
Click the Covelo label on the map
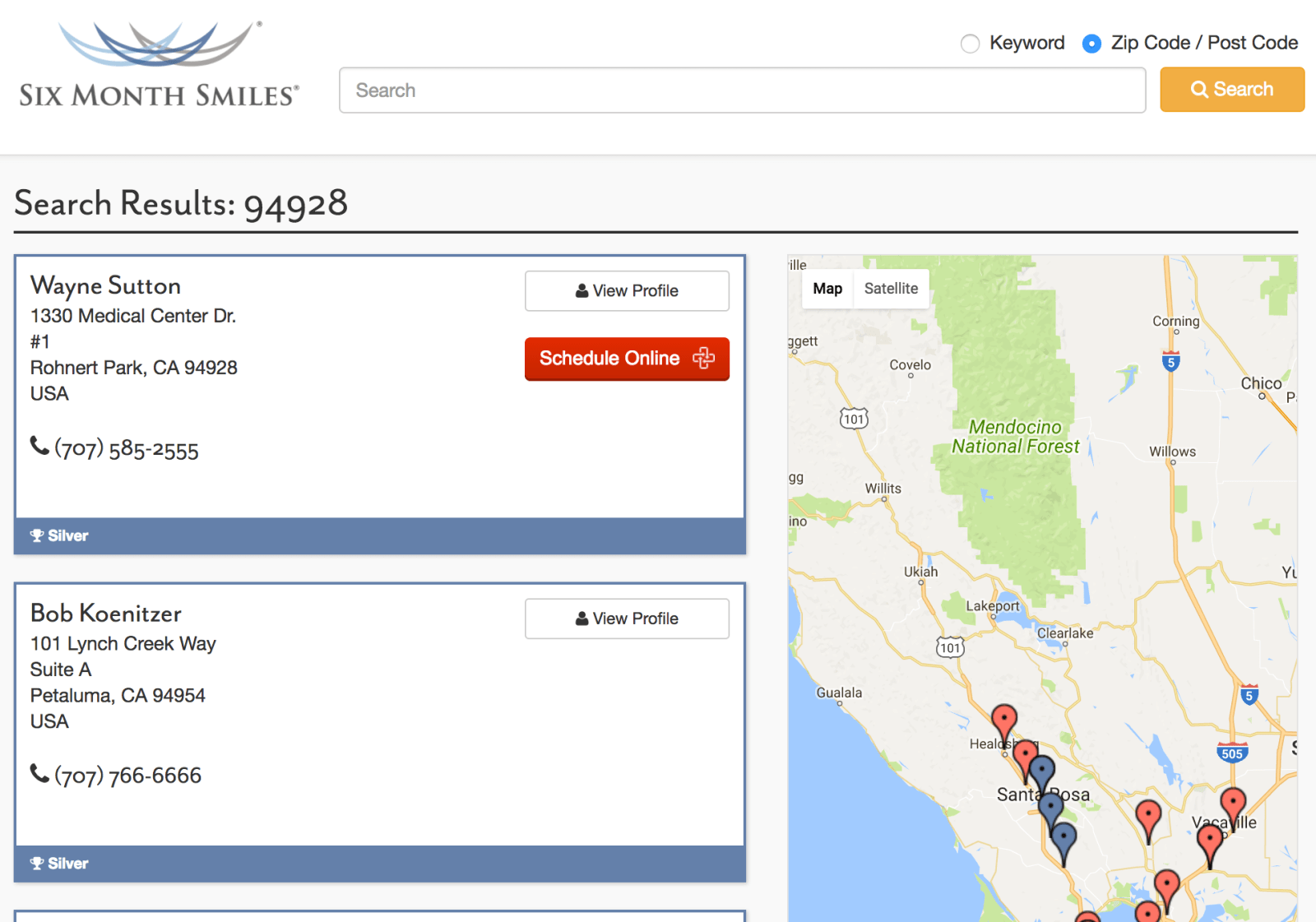(910, 365)
